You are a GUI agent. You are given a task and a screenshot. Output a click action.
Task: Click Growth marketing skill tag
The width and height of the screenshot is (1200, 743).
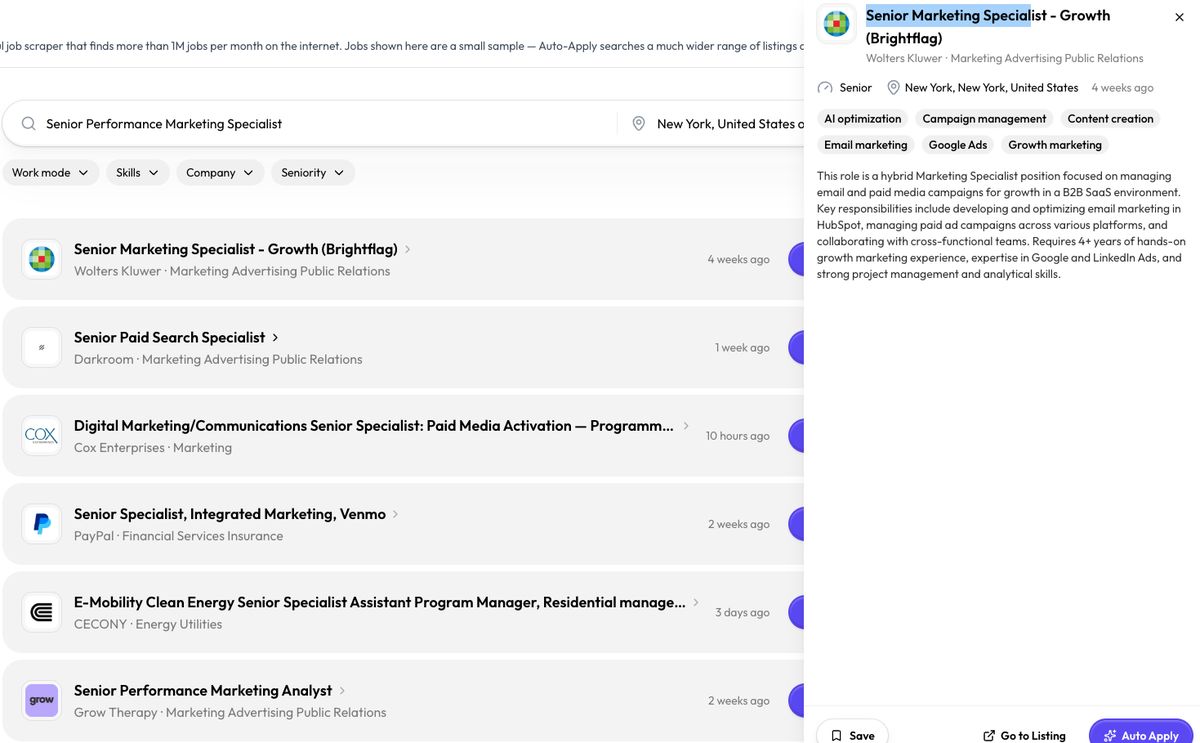pyautogui.click(x=1055, y=145)
